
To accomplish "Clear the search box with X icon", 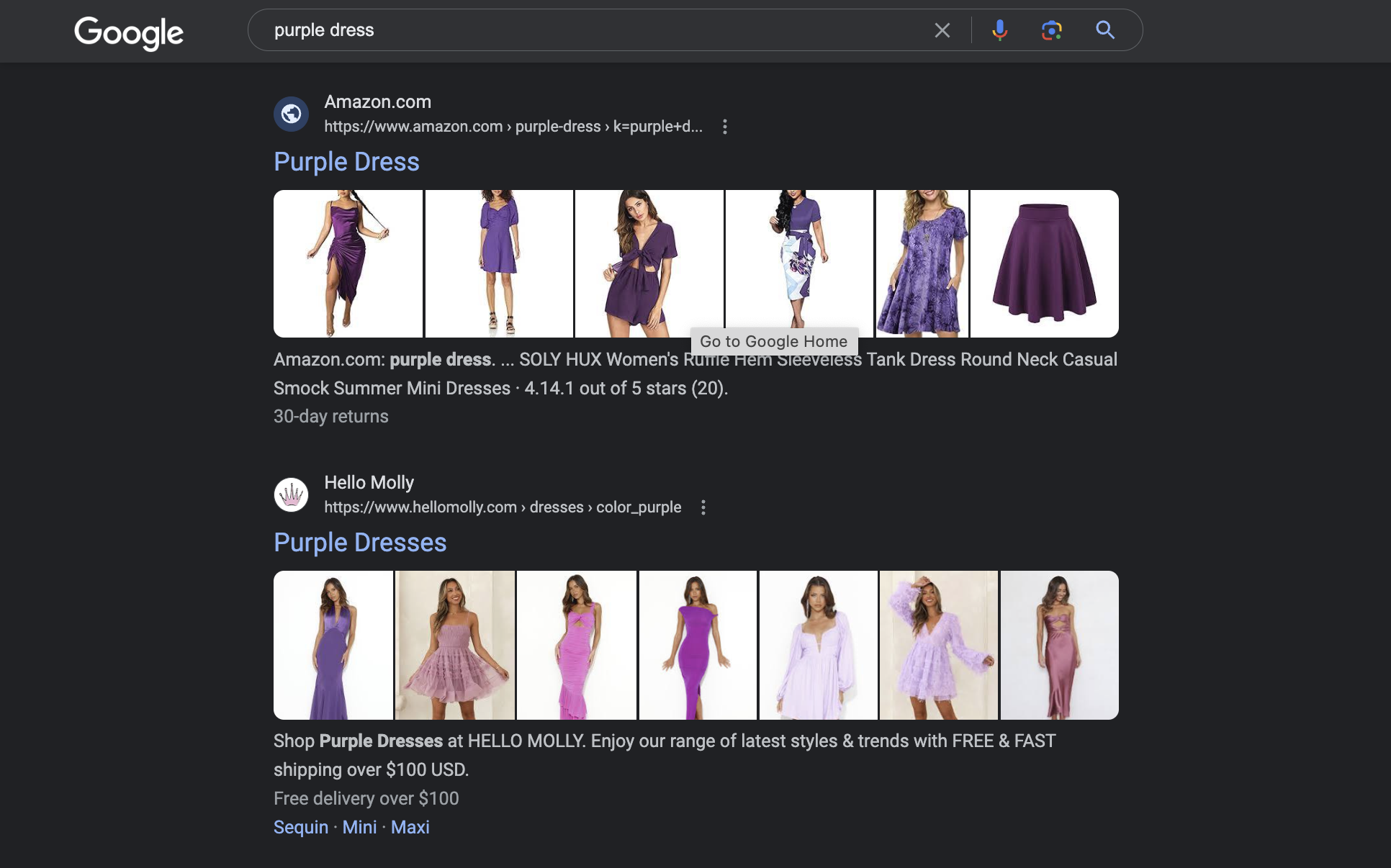I will [942, 30].
